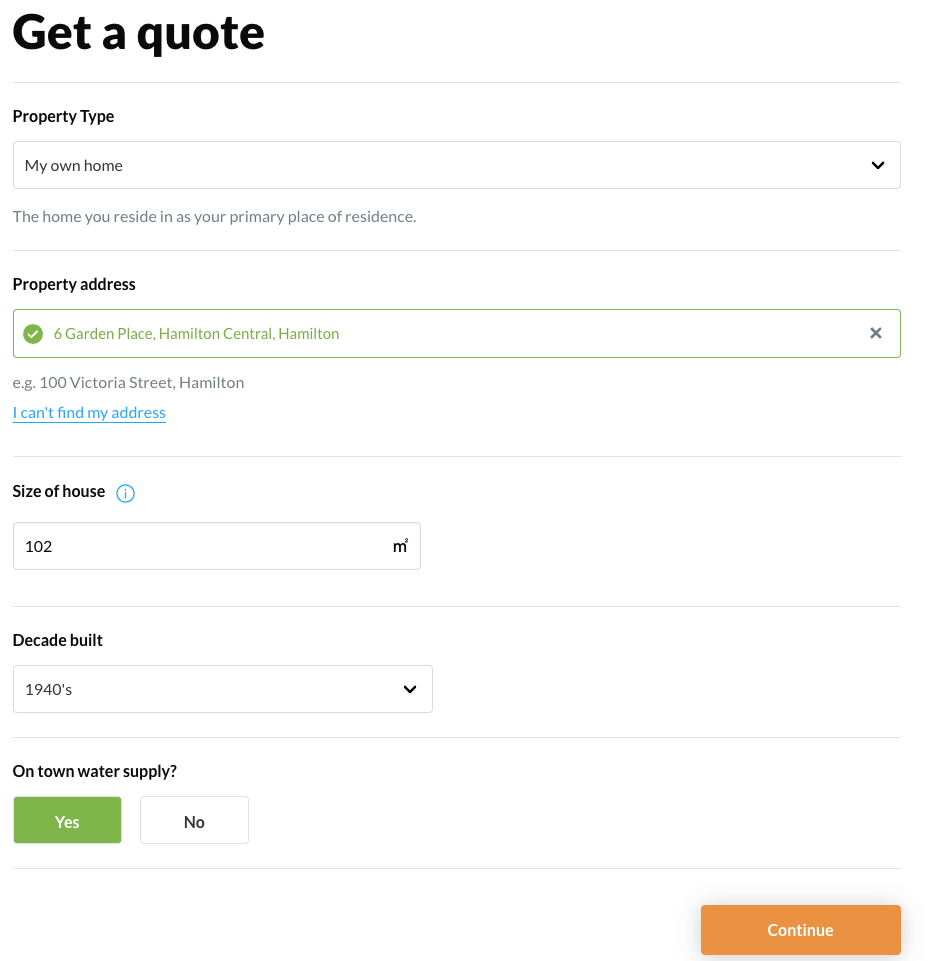Image resolution: width=933 pixels, height=961 pixels.
Task: Click the Decade built label
Action: click(57, 640)
